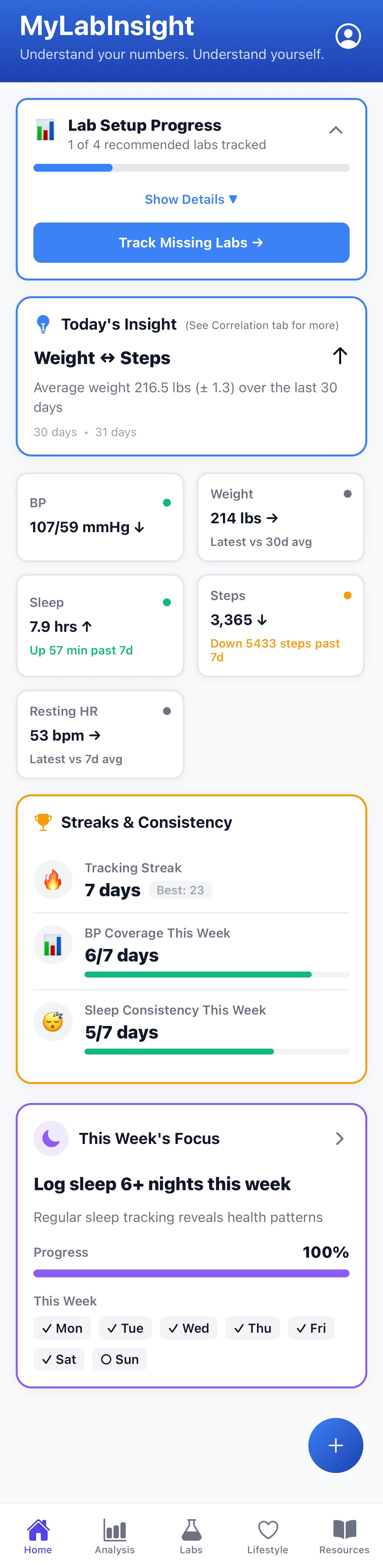Collapse the Lab Setup Progress card chevron
The image size is (383, 1568).
pyautogui.click(x=336, y=130)
